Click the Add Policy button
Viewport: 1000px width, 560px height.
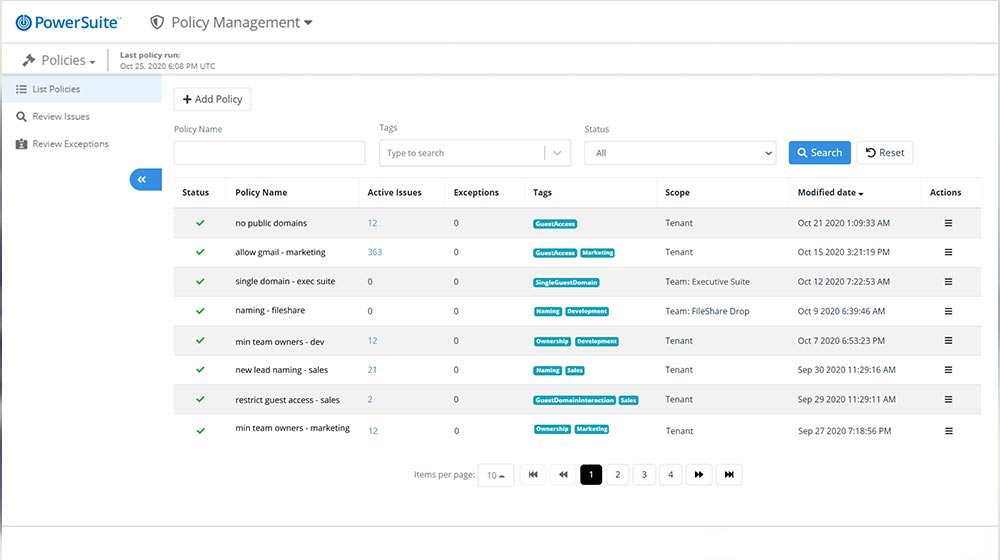coord(212,99)
